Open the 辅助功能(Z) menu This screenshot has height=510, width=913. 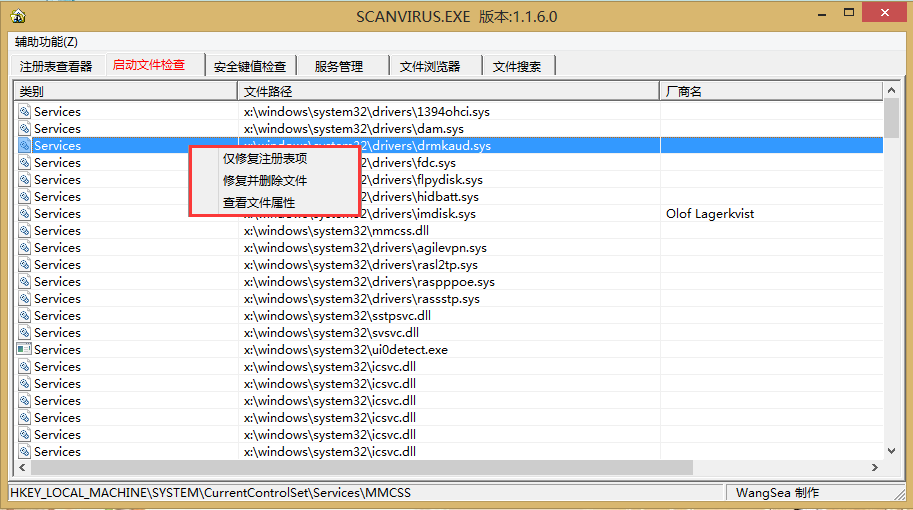(x=46, y=42)
